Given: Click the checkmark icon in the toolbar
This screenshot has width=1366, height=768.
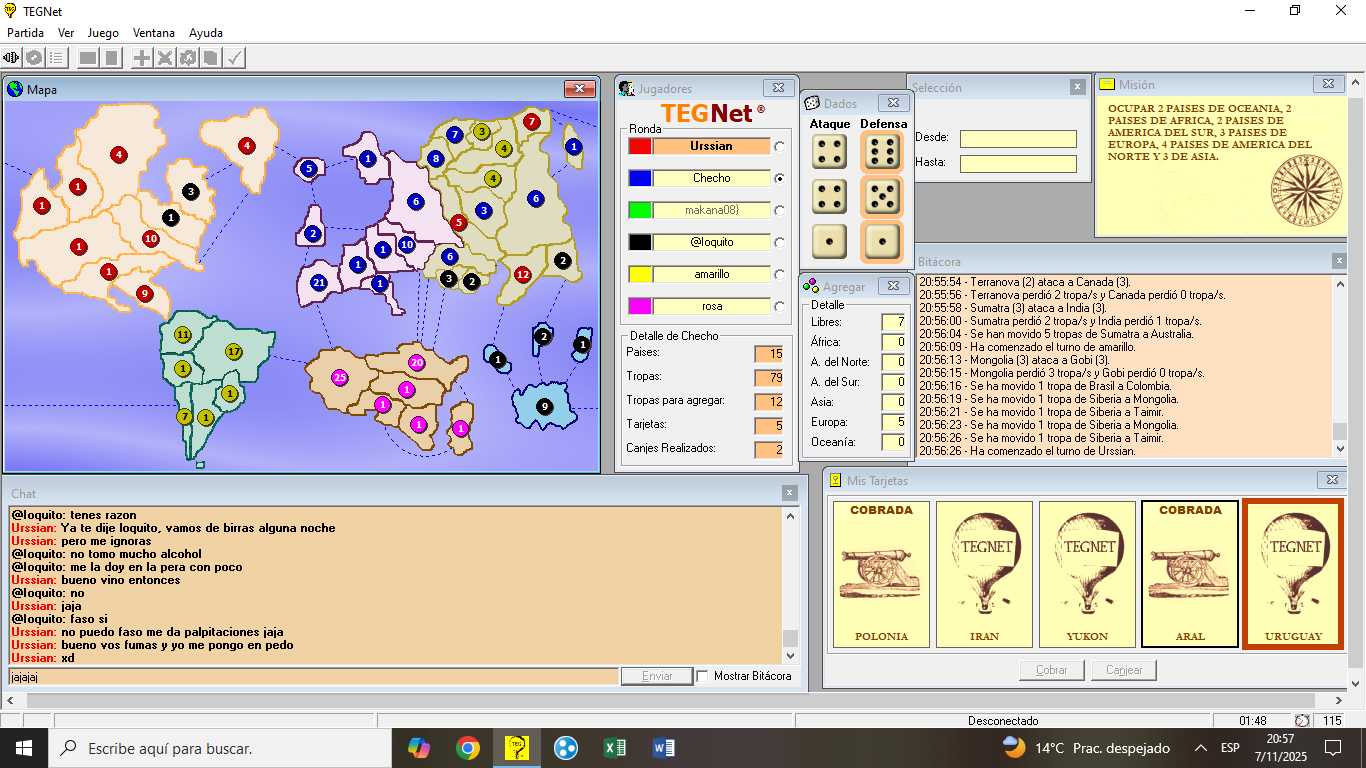Looking at the screenshot, I should click(x=234, y=58).
